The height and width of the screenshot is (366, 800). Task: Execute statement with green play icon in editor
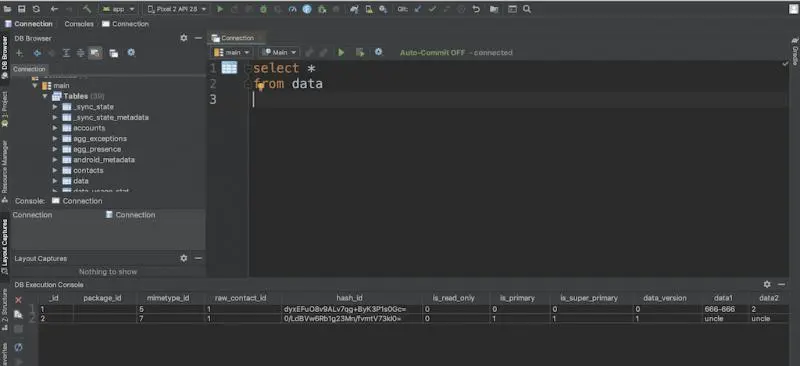point(341,53)
